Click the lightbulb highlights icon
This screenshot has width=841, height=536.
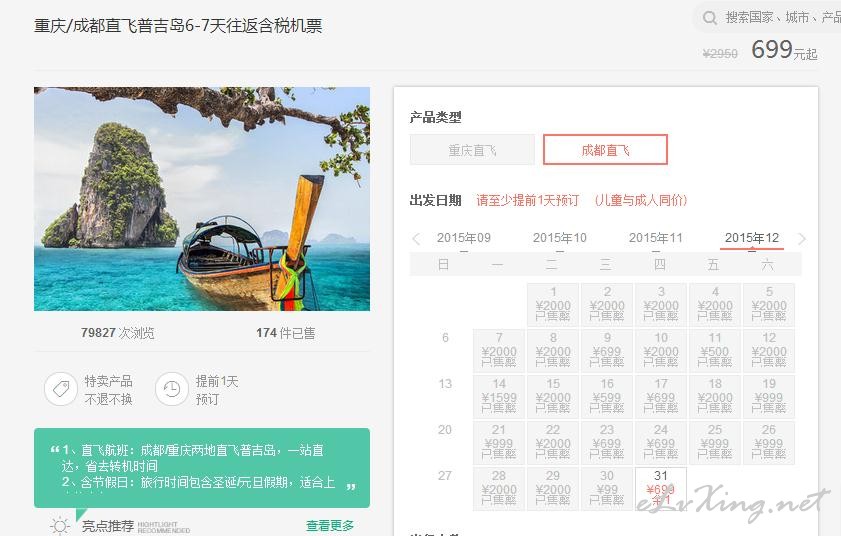coord(60,526)
